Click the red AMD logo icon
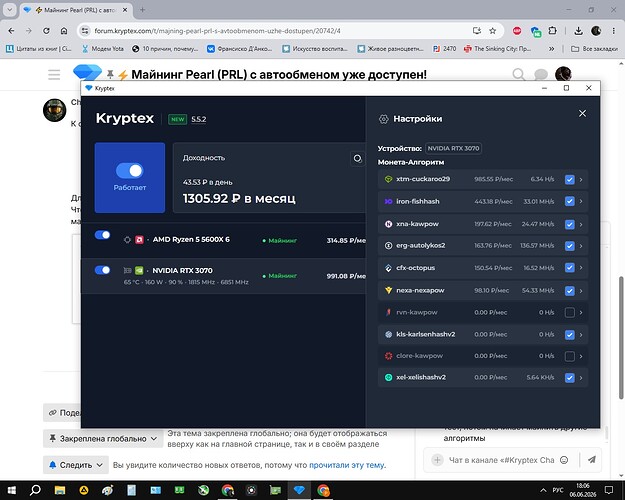The width and height of the screenshot is (625, 500). click(x=139, y=240)
